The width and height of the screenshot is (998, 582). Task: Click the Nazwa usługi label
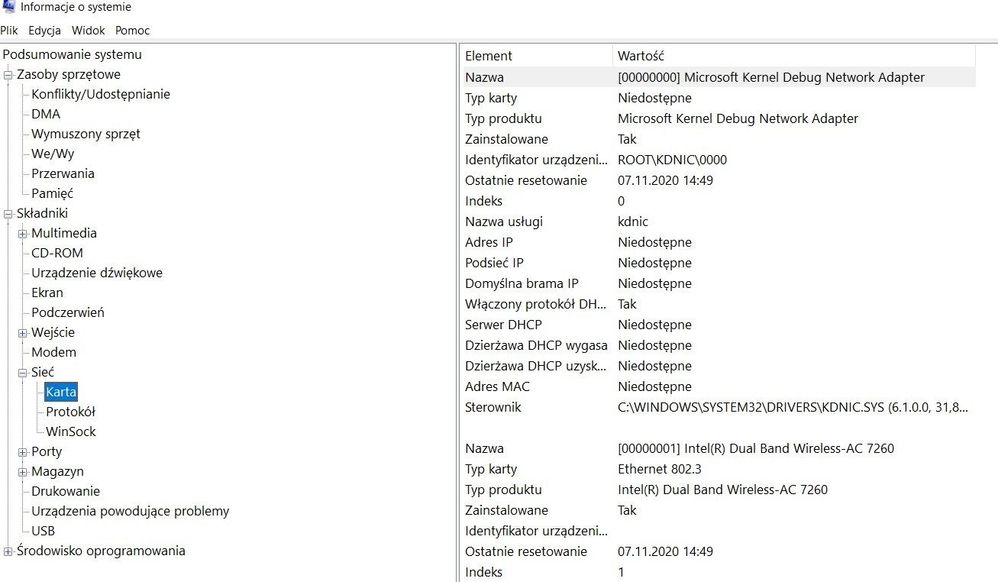[503, 222]
